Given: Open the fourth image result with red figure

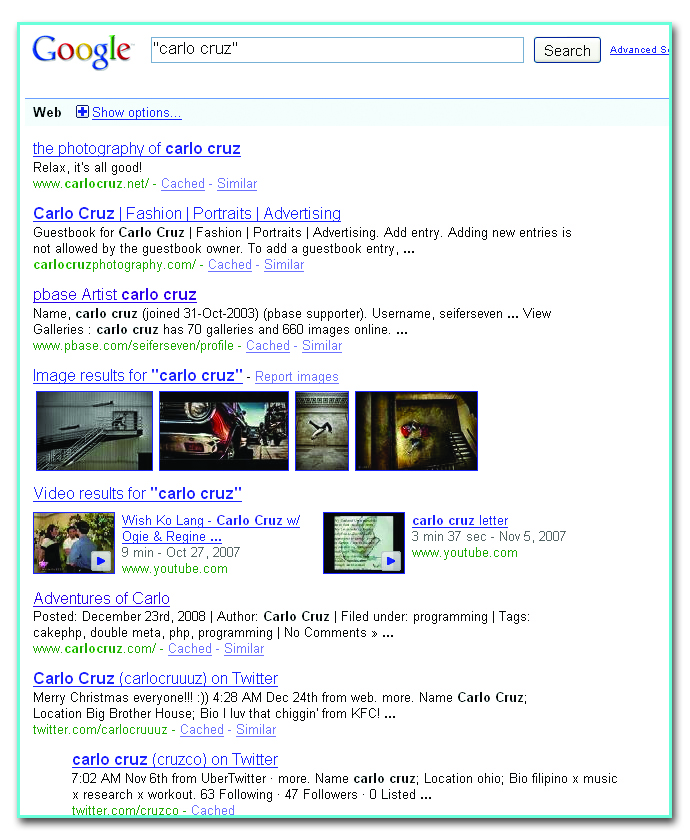Looking at the screenshot, I should (416, 431).
